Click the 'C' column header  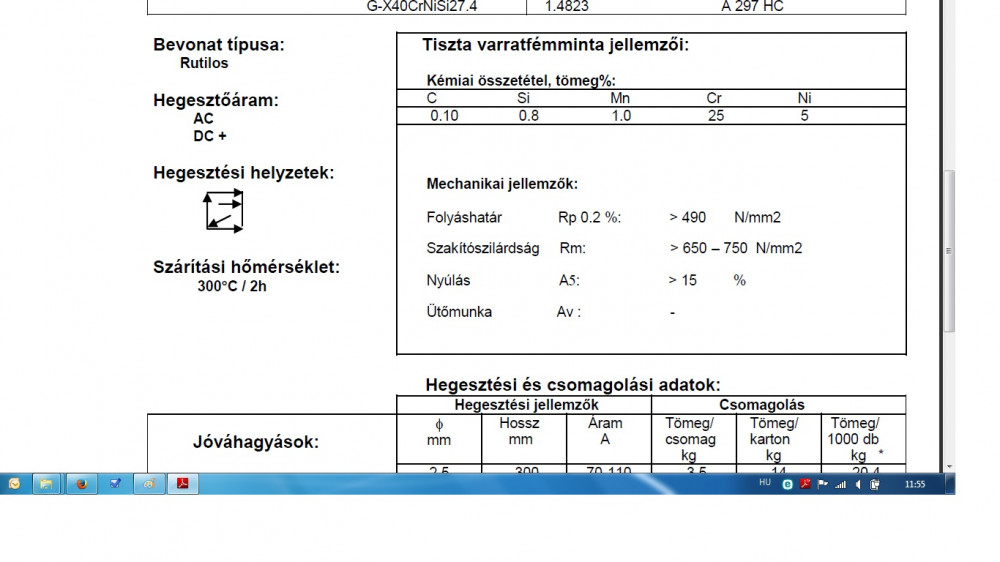point(432,98)
